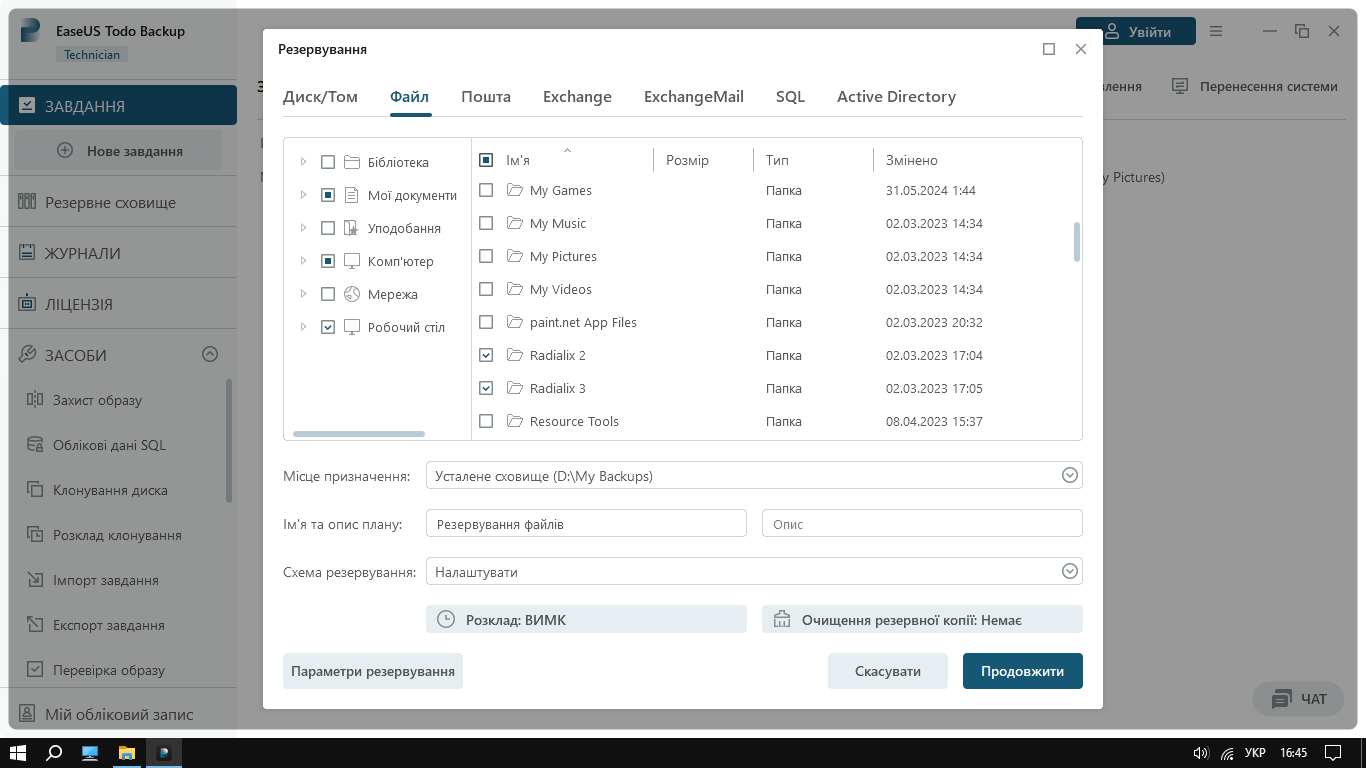Switch to the Exchange tab
Screen dimensions: 1366x768
pyautogui.click(x=577, y=97)
